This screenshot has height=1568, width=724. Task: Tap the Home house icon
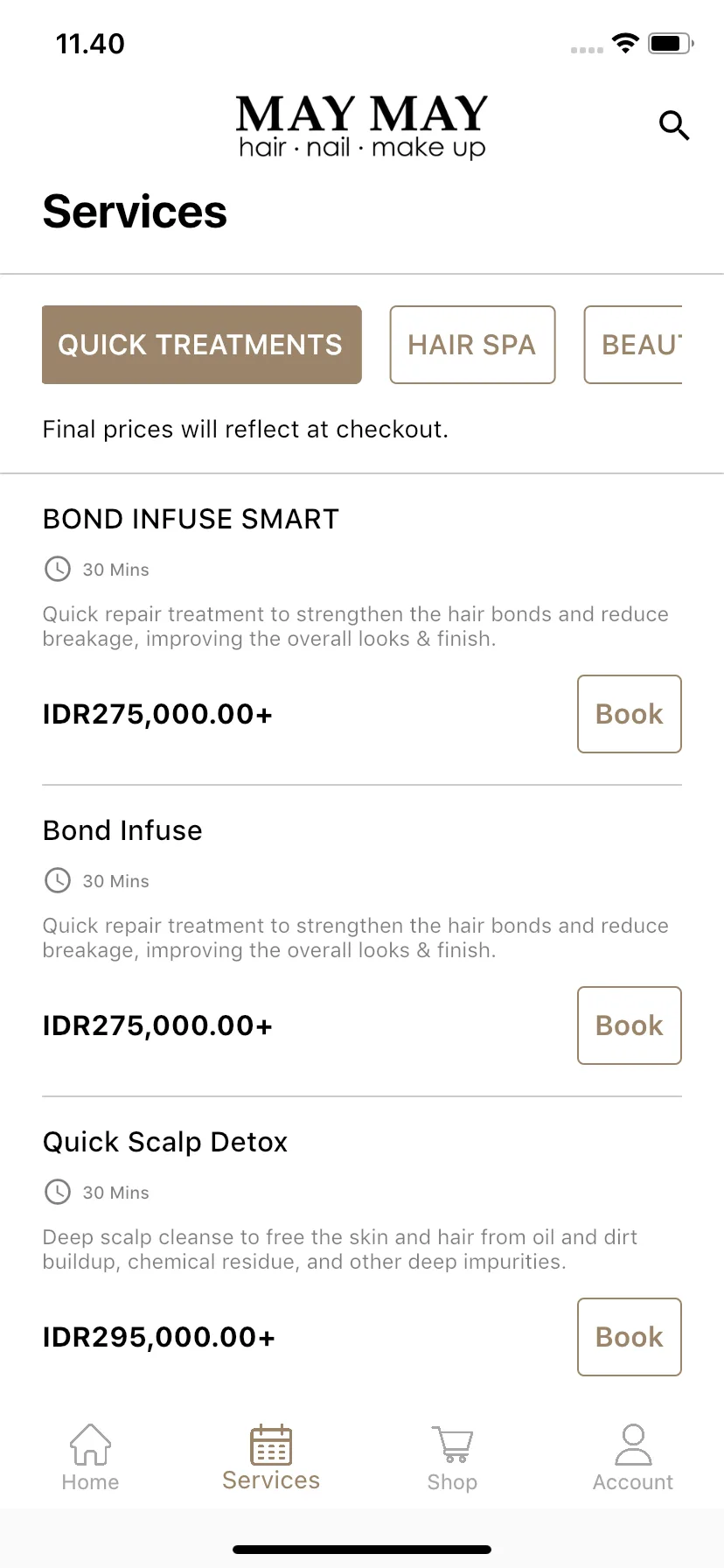click(90, 1445)
